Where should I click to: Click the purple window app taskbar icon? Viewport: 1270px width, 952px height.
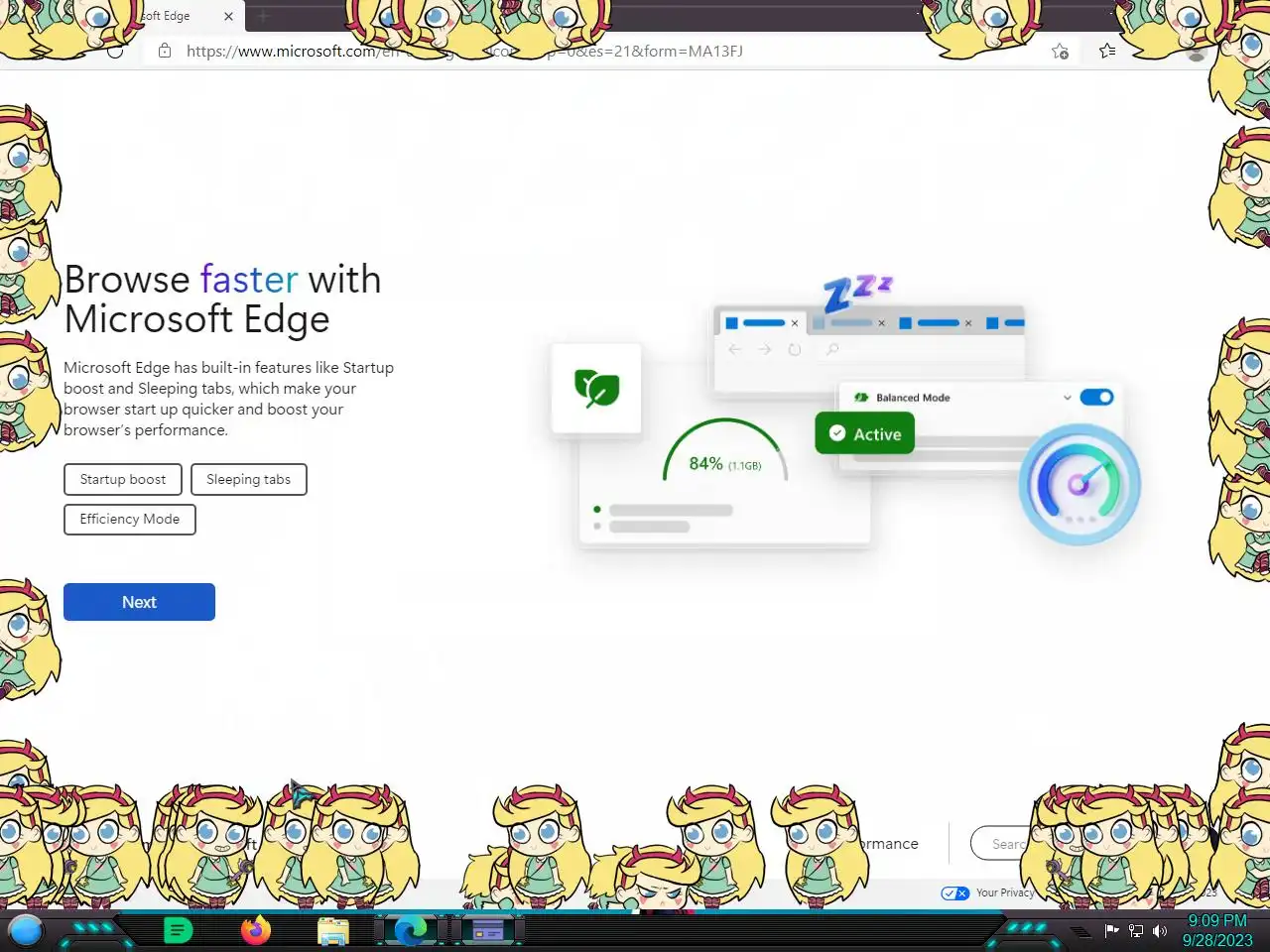pos(487,930)
